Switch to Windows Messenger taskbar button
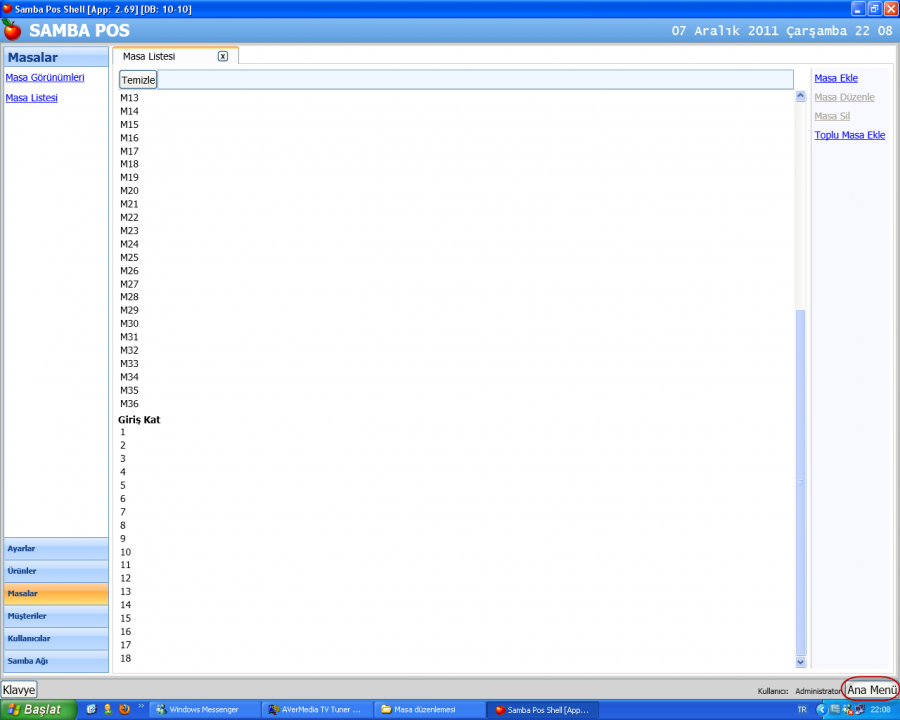 click(204, 710)
